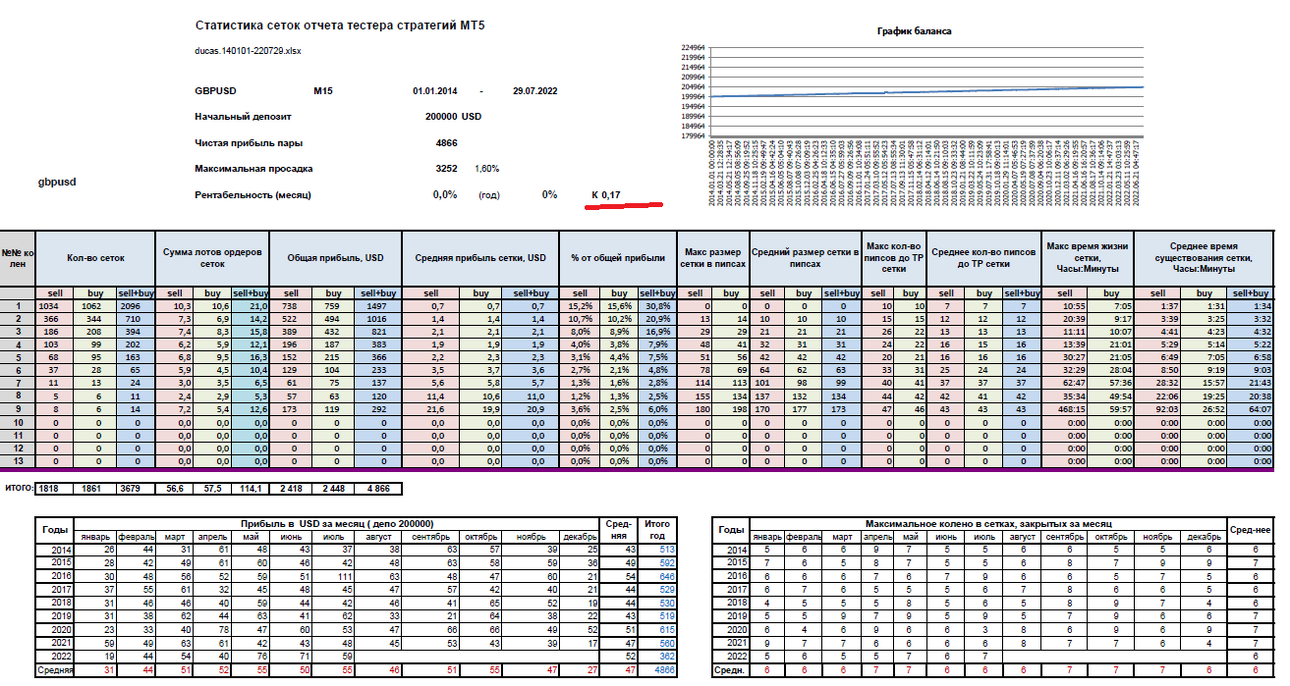This screenshot has width=1290, height=686.
Task: Select the 'Средняя прибыль сетки, USD' header
Action: tap(478, 257)
